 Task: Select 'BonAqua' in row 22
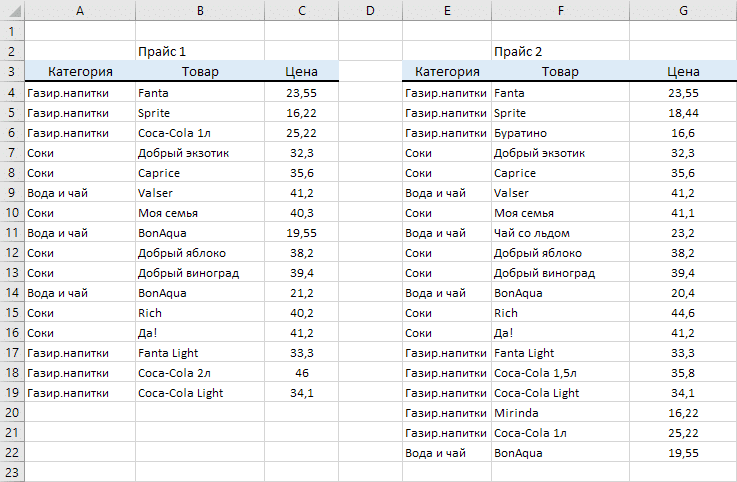[560, 453]
